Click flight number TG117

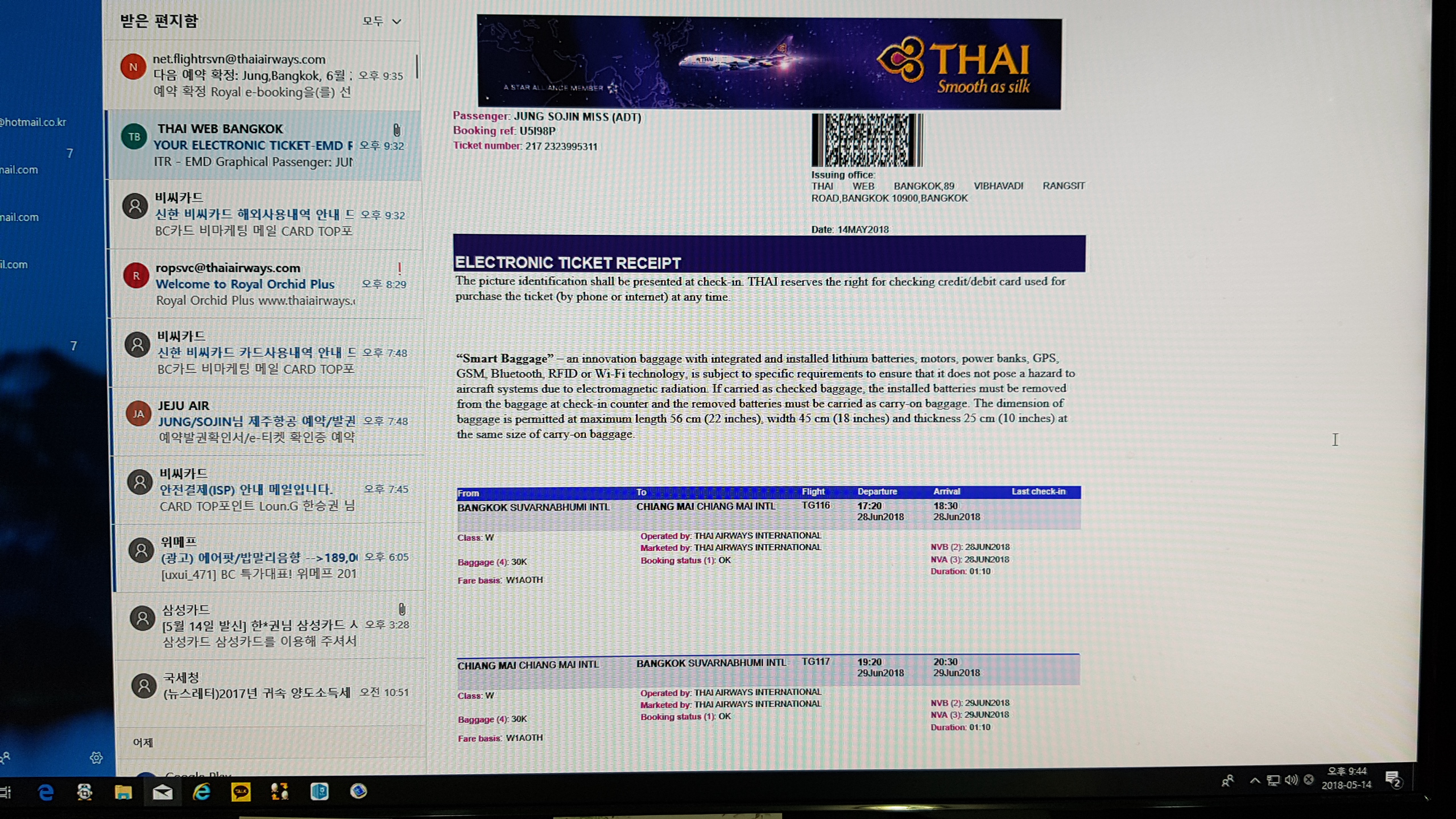tap(816, 662)
